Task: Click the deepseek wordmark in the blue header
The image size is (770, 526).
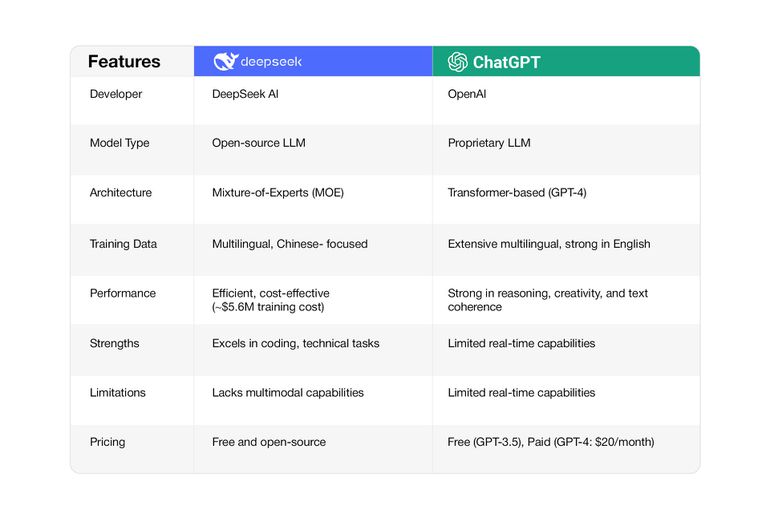Action: click(270, 62)
